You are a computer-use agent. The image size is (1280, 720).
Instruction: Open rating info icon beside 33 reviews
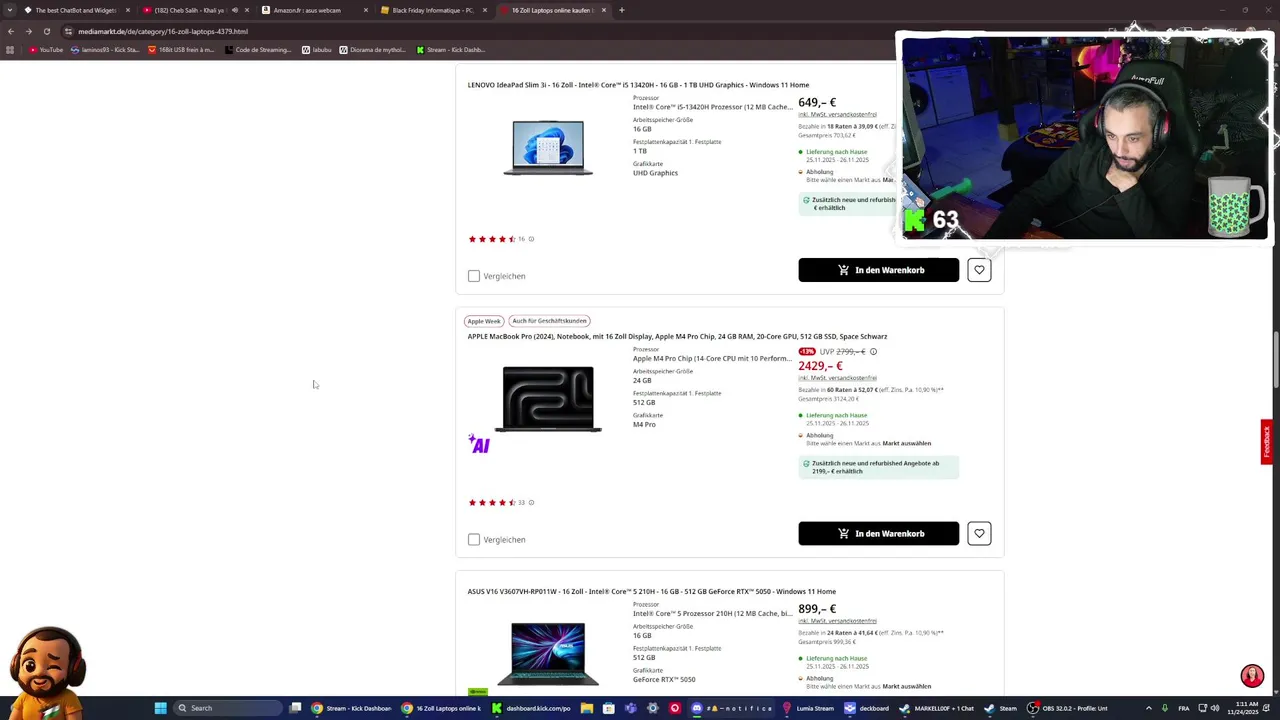pyautogui.click(x=531, y=503)
